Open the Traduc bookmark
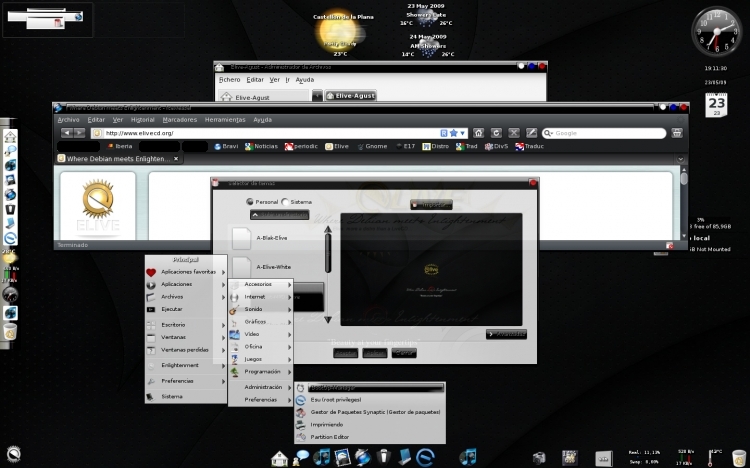The width and height of the screenshot is (750, 468). 529,146
